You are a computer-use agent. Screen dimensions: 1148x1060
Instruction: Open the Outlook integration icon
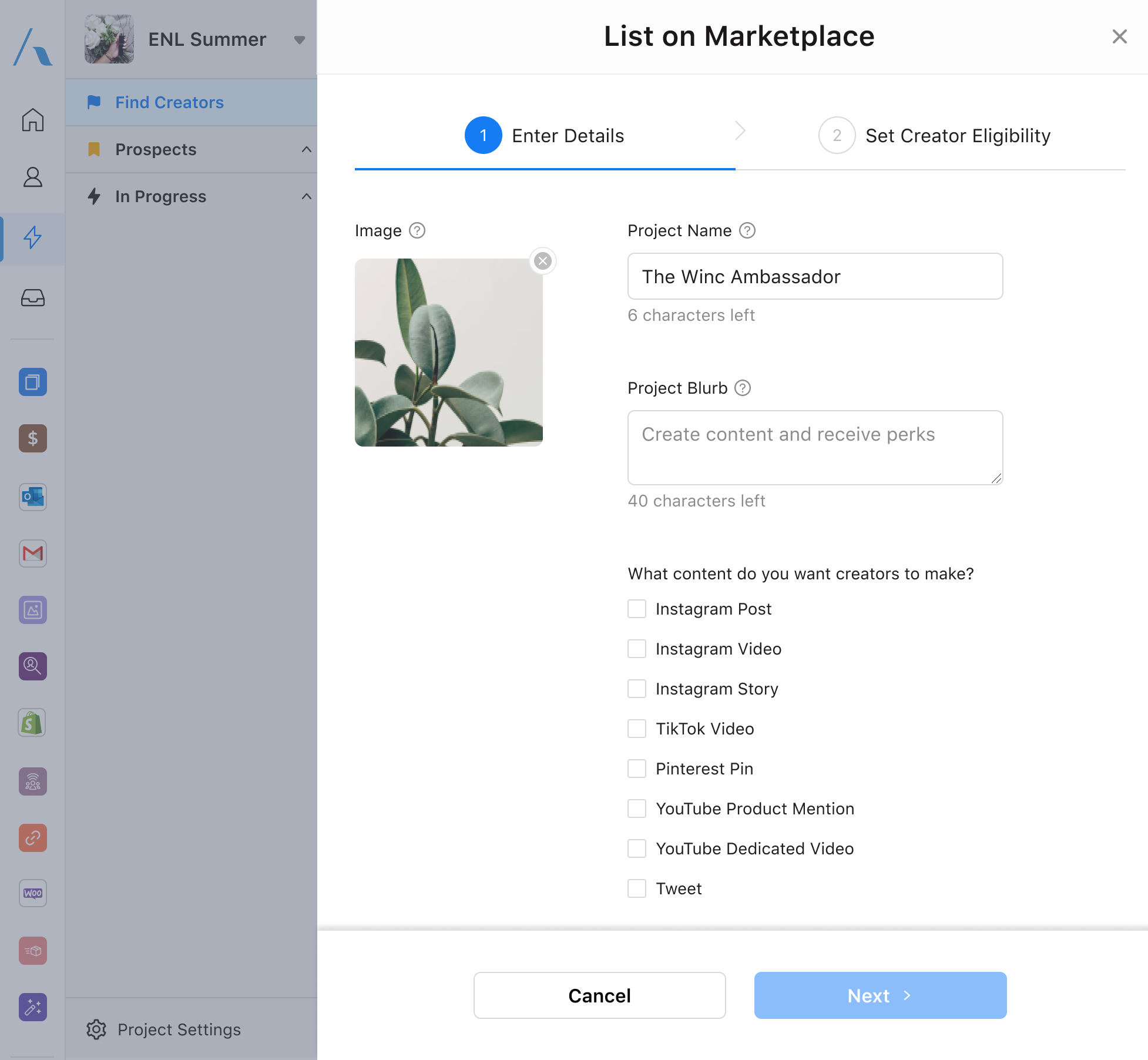click(33, 497)
